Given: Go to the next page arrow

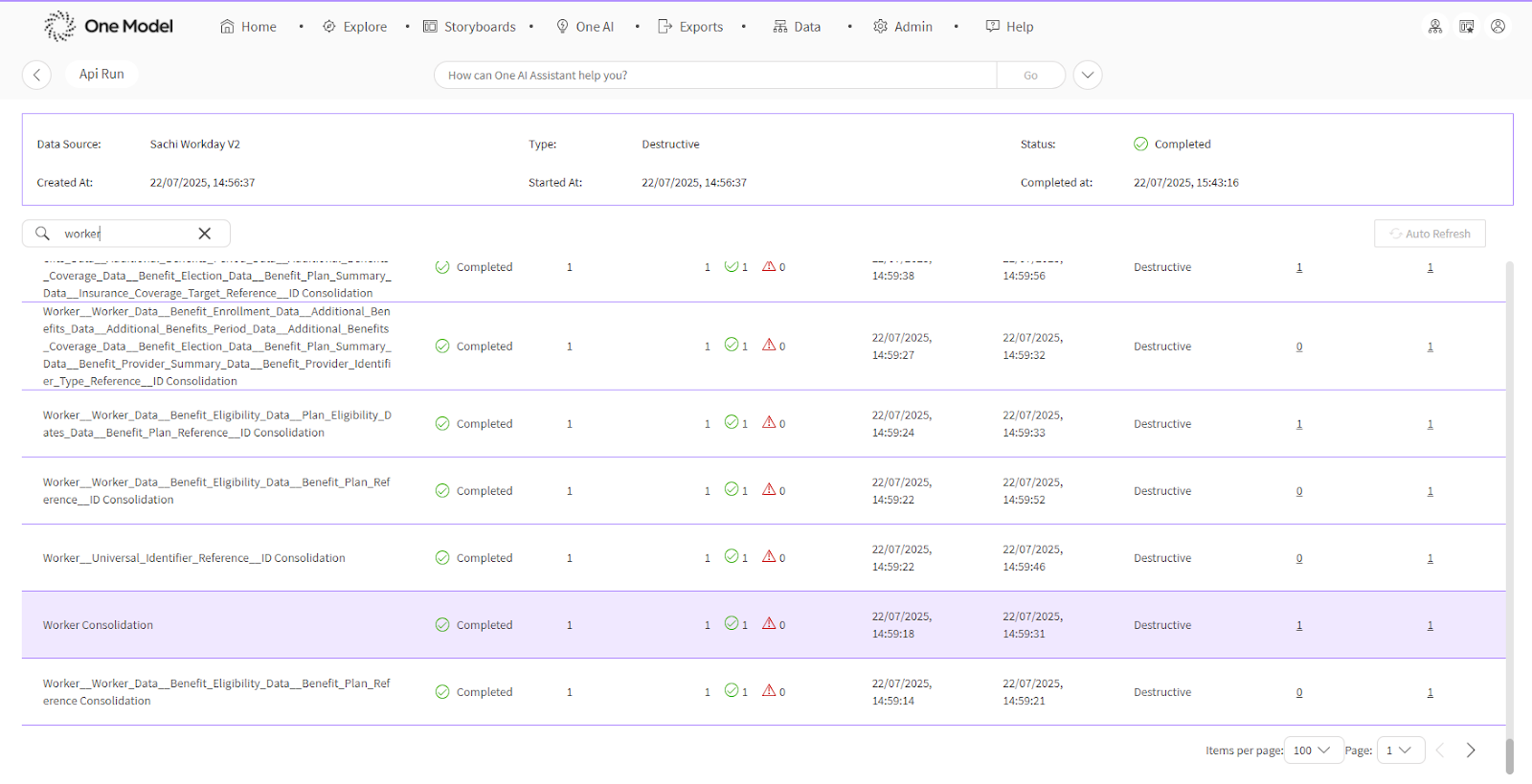Looking at the screenshot, I should coord(1471,750).
